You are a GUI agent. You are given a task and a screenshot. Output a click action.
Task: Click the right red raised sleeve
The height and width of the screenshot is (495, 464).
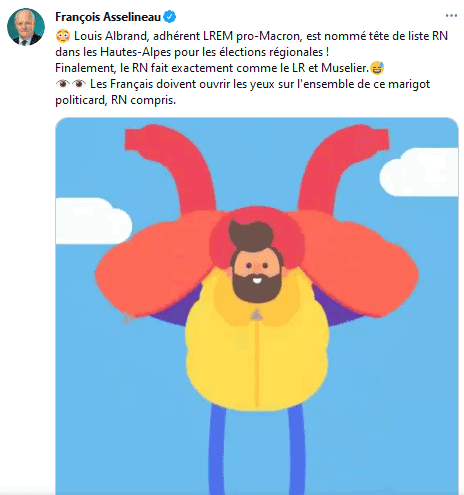point(343,168)
